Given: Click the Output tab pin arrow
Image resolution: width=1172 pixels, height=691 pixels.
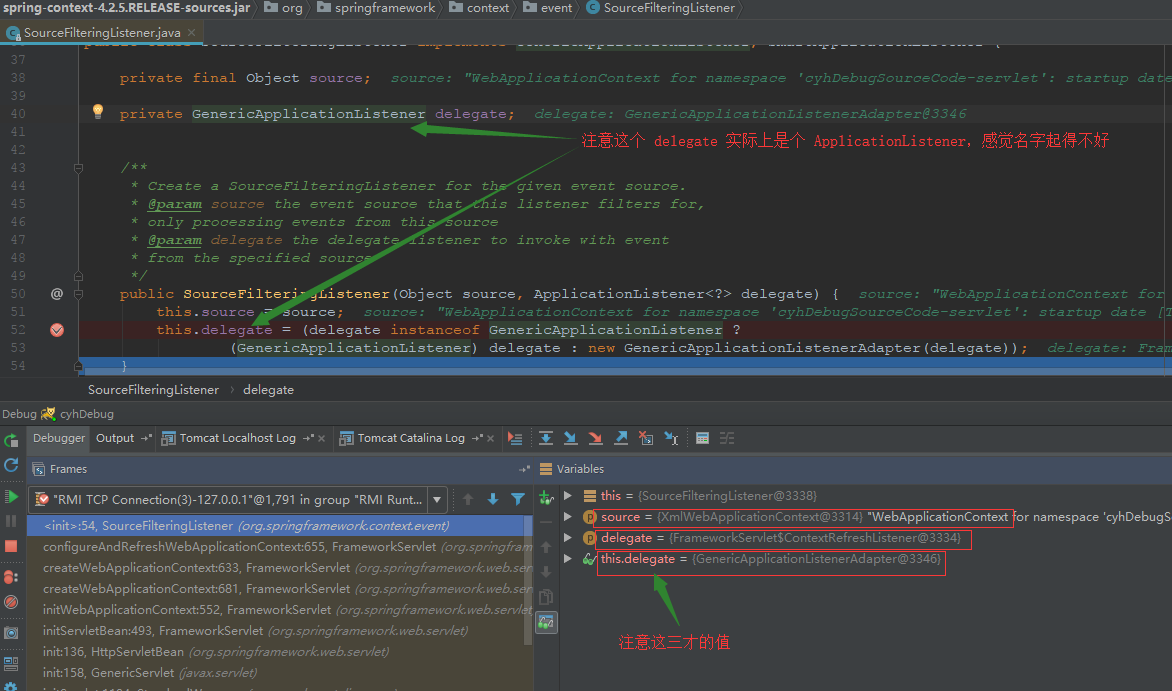Looking at the screenshot, I should 146,438.
